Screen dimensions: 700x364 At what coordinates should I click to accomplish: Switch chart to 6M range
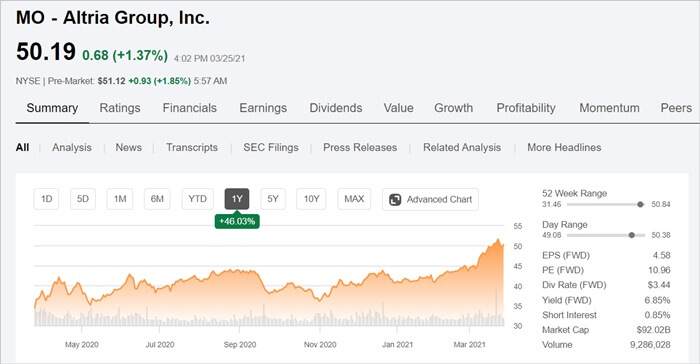157,199
